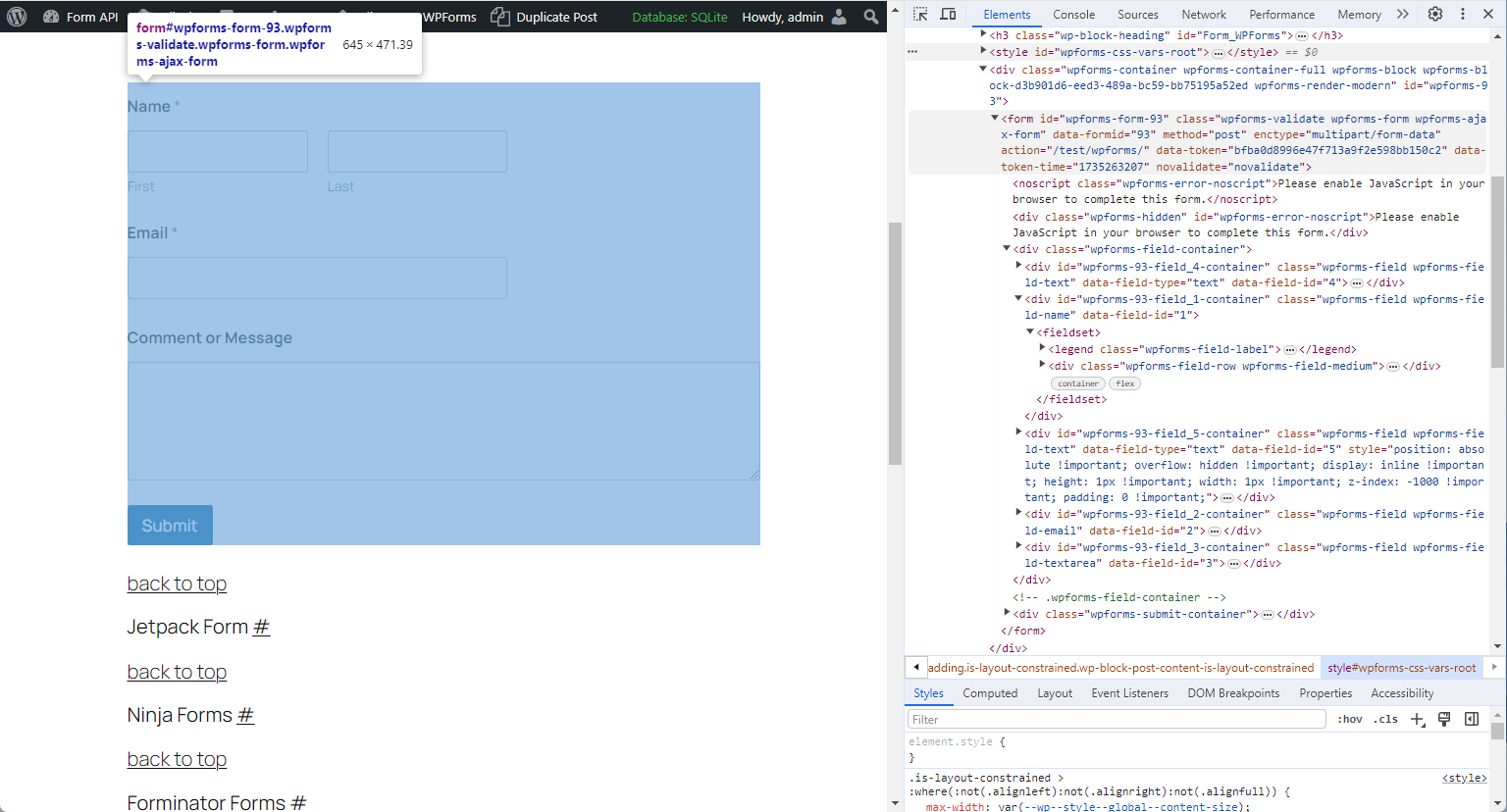This screenshot has width=1507, height=812.
Task: Open the rendering emulation paintbrush icon
Action: pos(1444,719)
